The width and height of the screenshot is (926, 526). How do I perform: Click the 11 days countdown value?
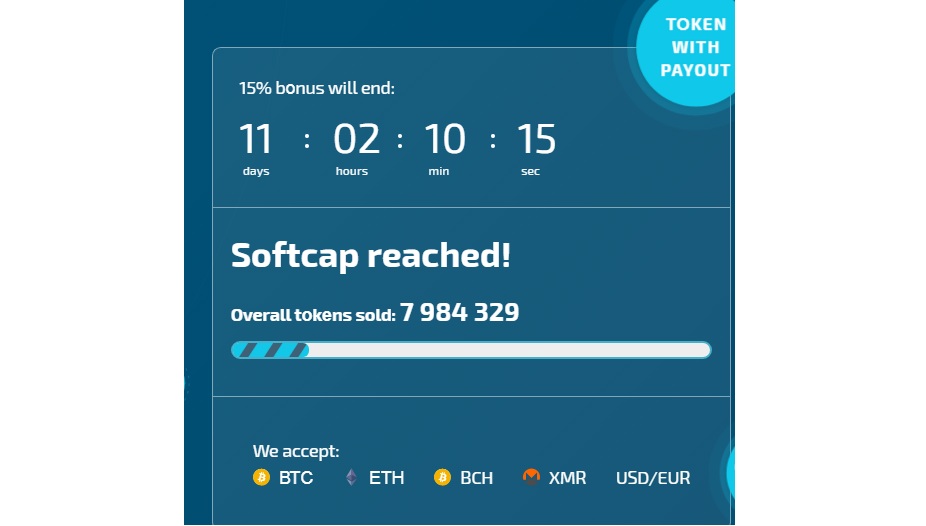point(256,139)
